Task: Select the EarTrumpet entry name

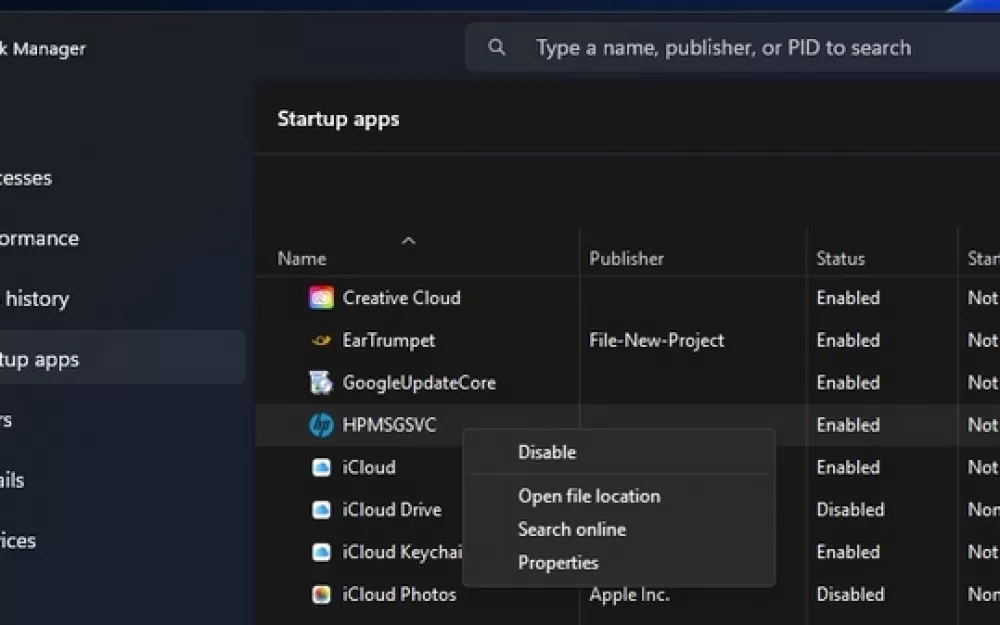Action: coord(388,341)
